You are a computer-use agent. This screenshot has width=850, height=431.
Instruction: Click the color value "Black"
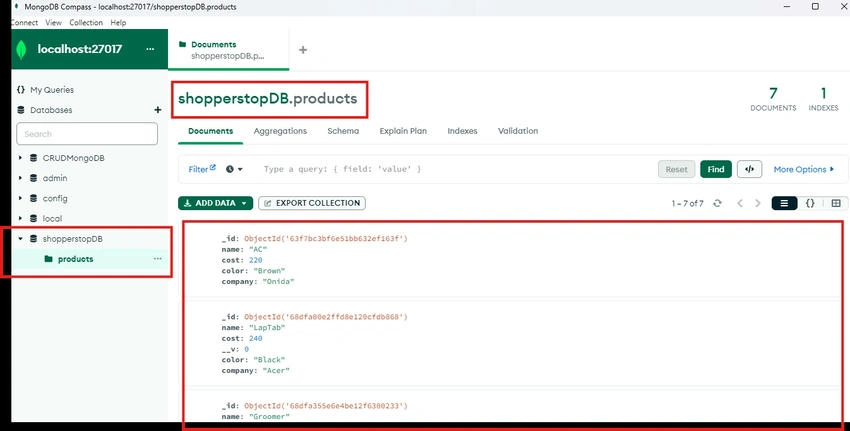269,359
